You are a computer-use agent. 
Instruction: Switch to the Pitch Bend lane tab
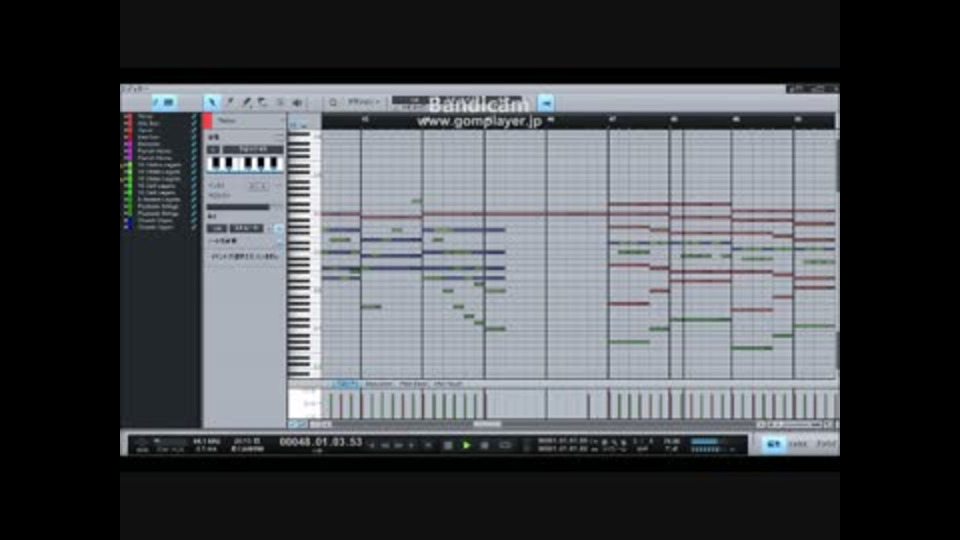413,384
